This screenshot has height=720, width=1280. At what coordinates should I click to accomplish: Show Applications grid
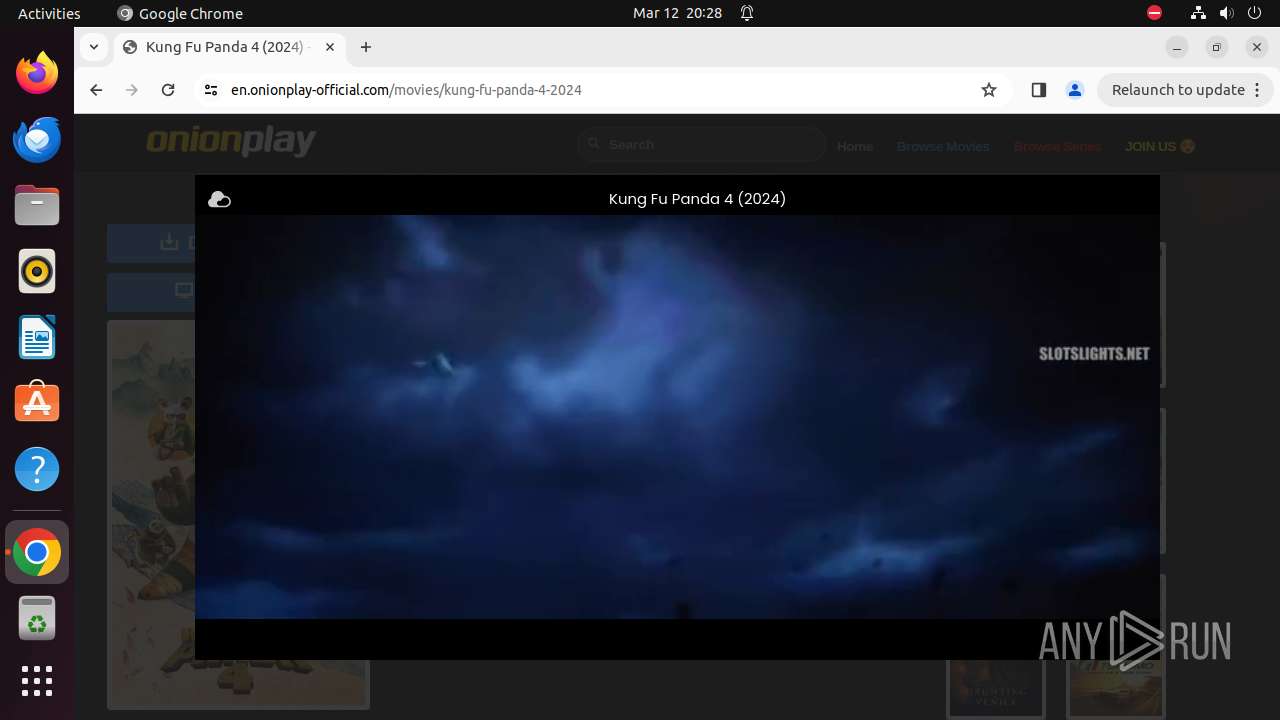37,681
